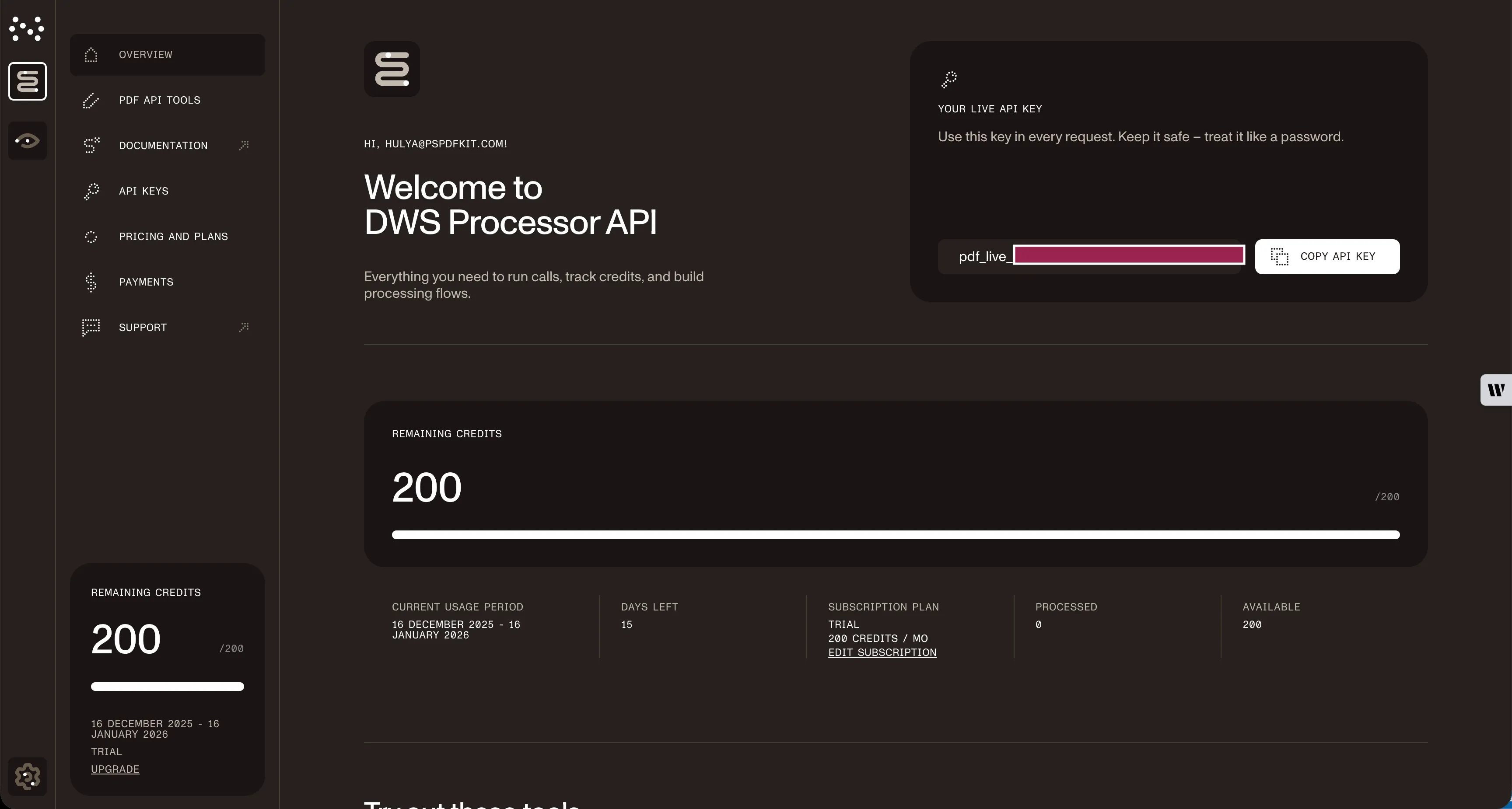
Task: Click the grid icon beside SUPPORT
Action: tap(91, 328)
